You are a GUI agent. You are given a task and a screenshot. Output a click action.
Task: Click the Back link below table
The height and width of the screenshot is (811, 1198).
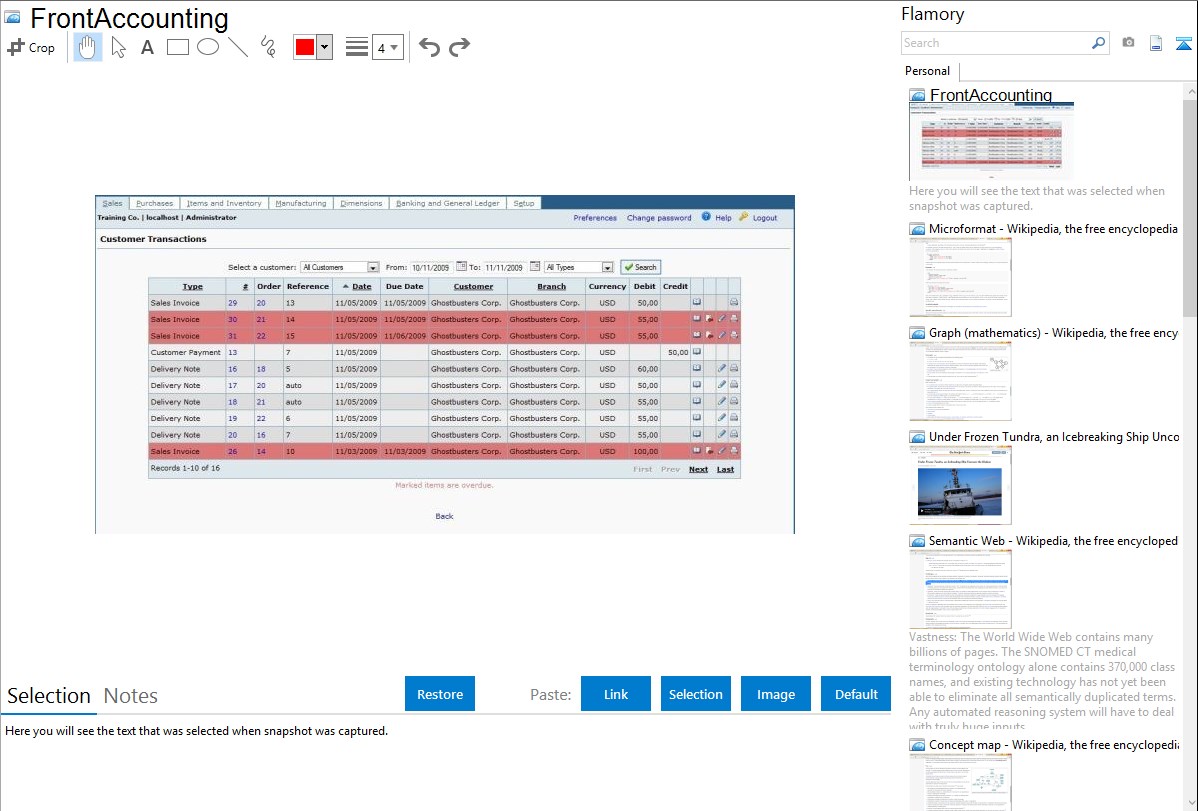tap(444, 516)
